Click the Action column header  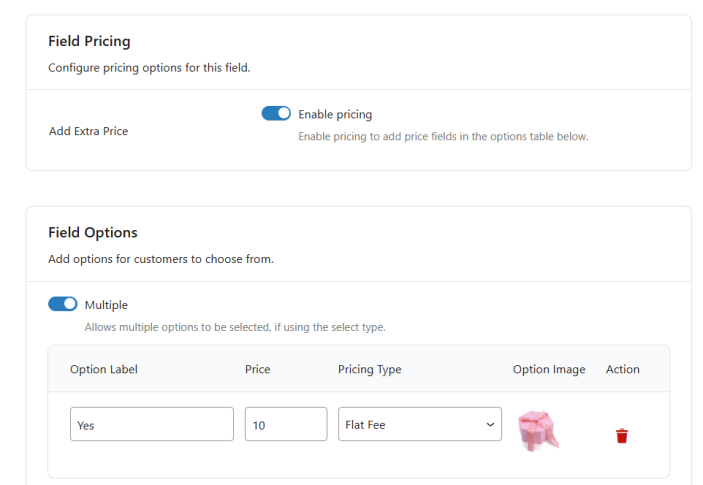click(622, 369)
